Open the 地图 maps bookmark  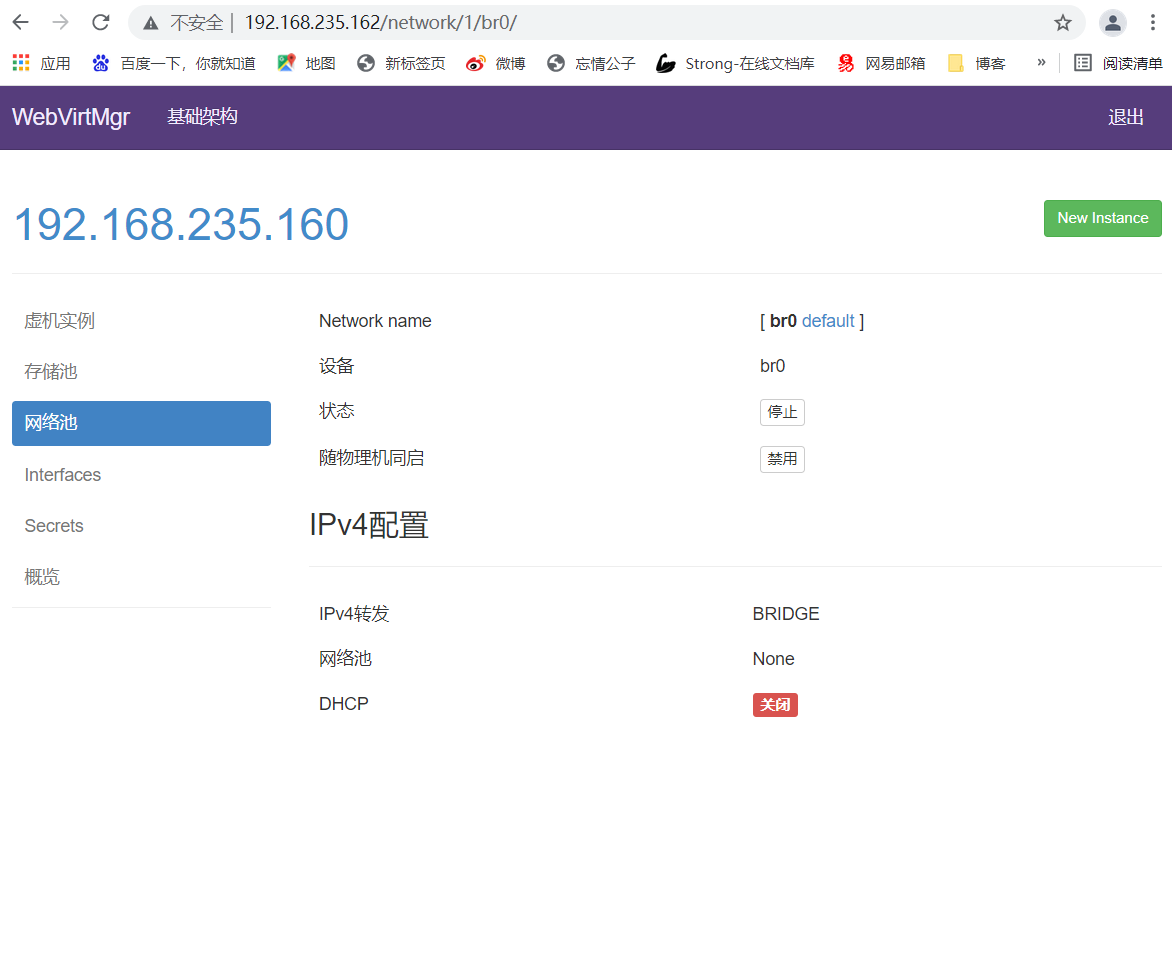(x=306, y=64)
